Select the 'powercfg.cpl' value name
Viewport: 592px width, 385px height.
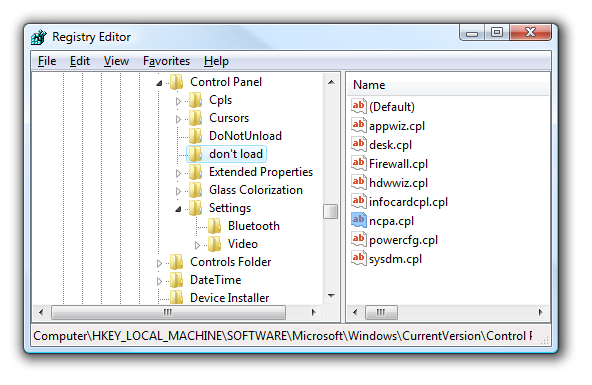404,240
